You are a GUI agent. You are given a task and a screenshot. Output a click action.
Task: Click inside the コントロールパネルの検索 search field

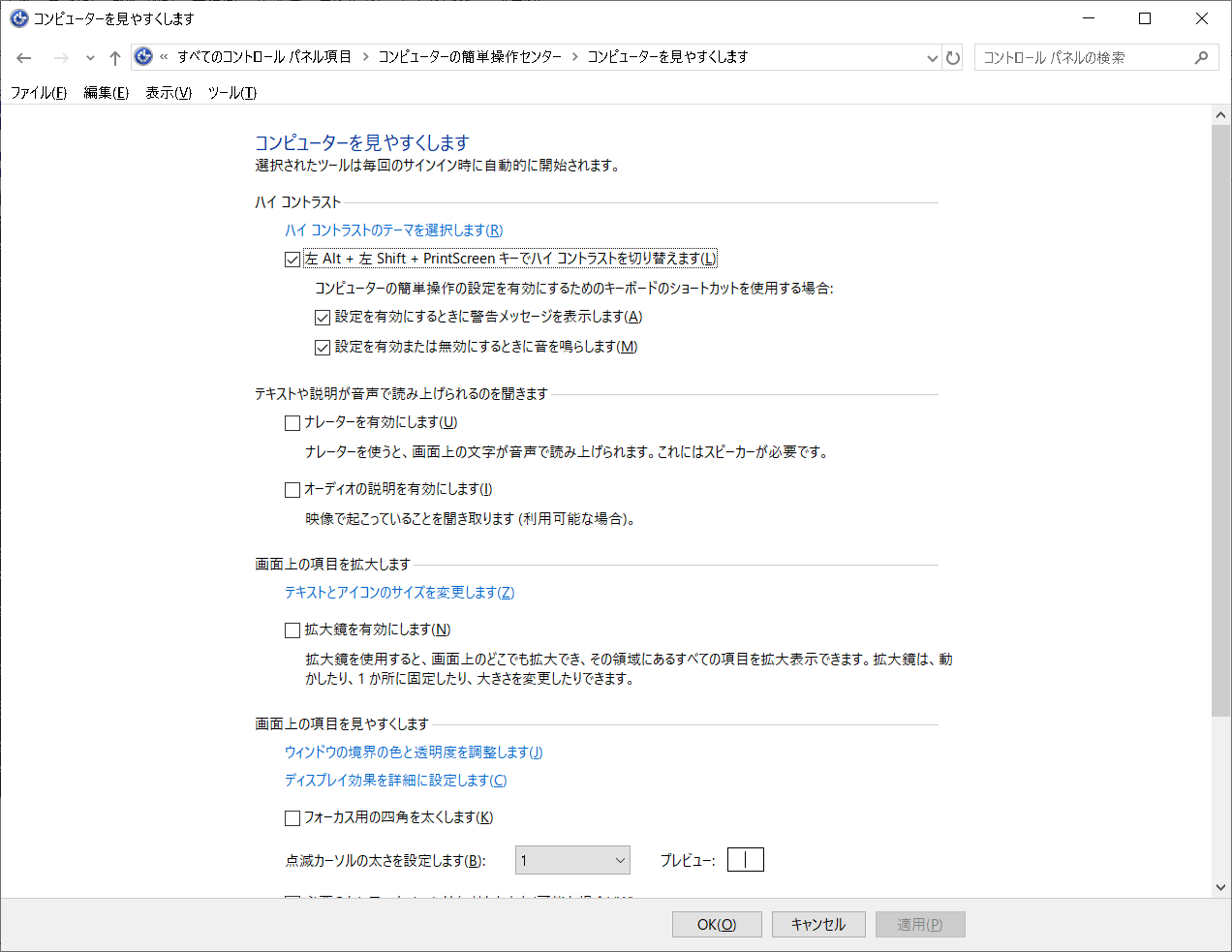click(x=1085, y=56)
